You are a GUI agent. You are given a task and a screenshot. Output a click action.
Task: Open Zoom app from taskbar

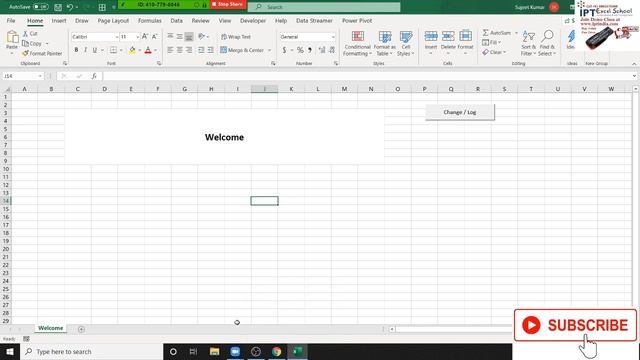235,351
